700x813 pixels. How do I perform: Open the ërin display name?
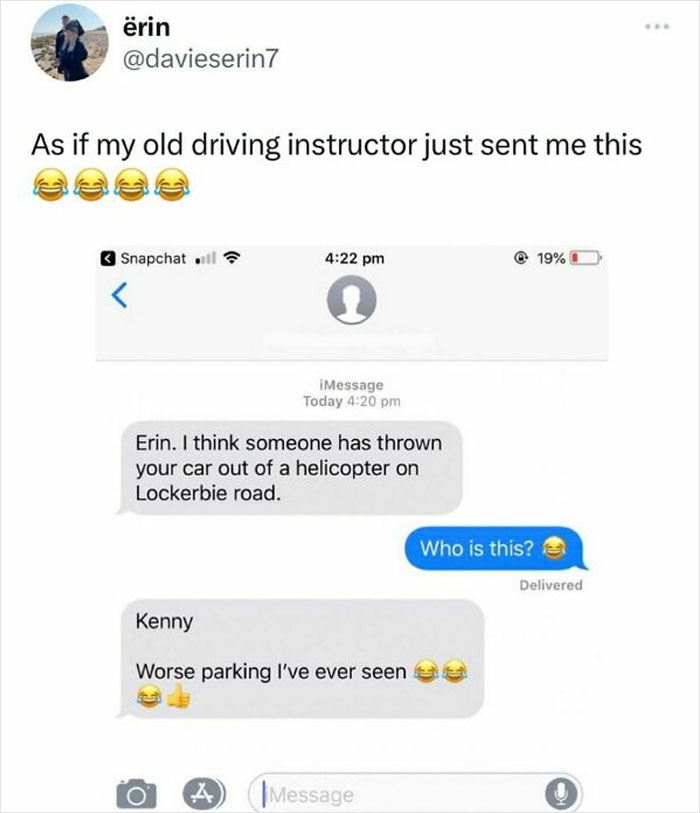point(146,27)
